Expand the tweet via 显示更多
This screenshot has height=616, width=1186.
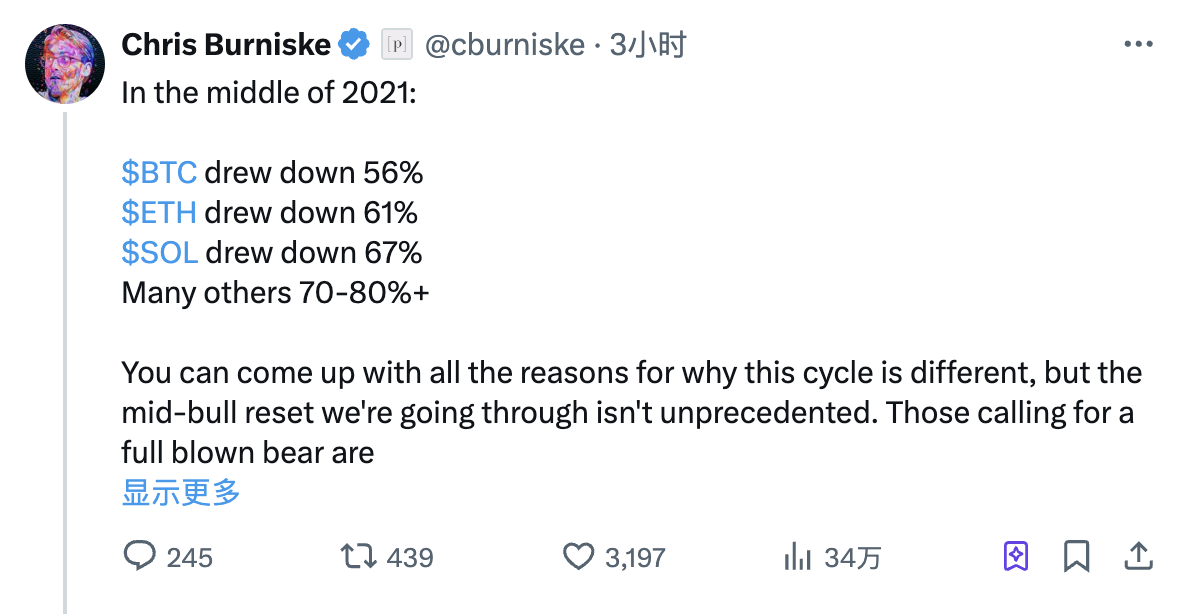coord(178,492)
